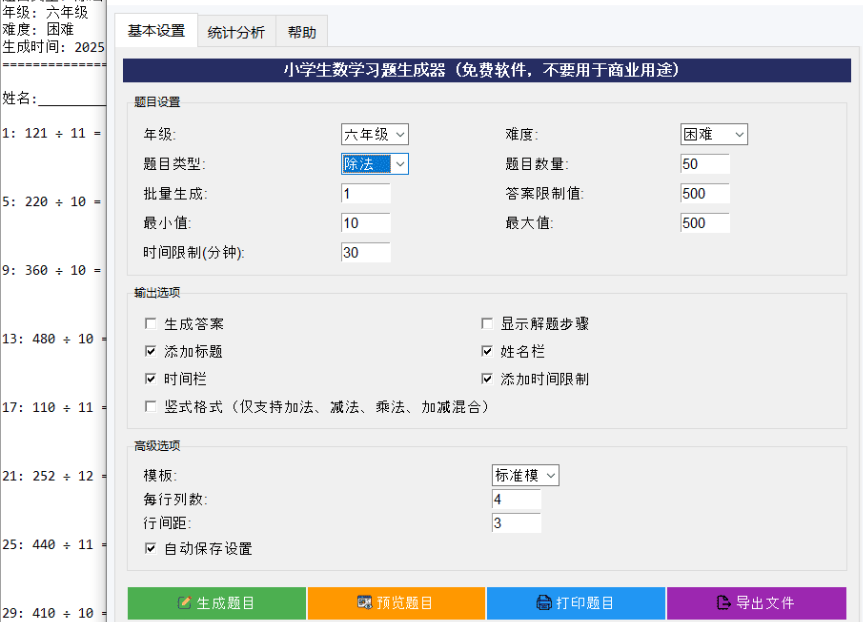Click the 时间限制 minutes input field
The width and height of the screenshot is (863, 622).
pos(365,253)
